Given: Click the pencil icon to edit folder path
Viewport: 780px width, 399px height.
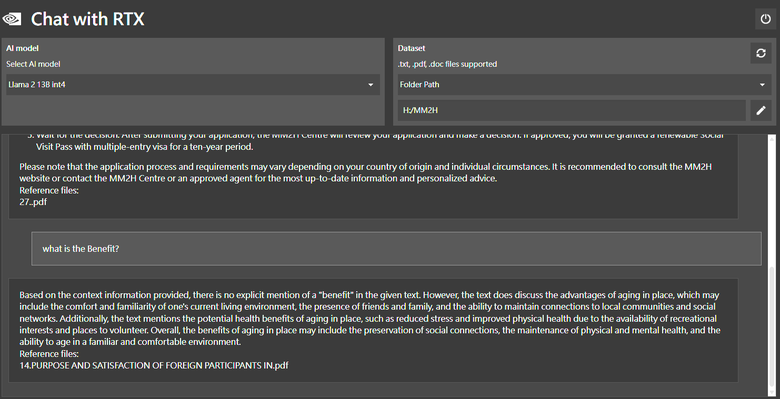Looking at the screenshot, I should pyautogui.click(x=761, y=110).
